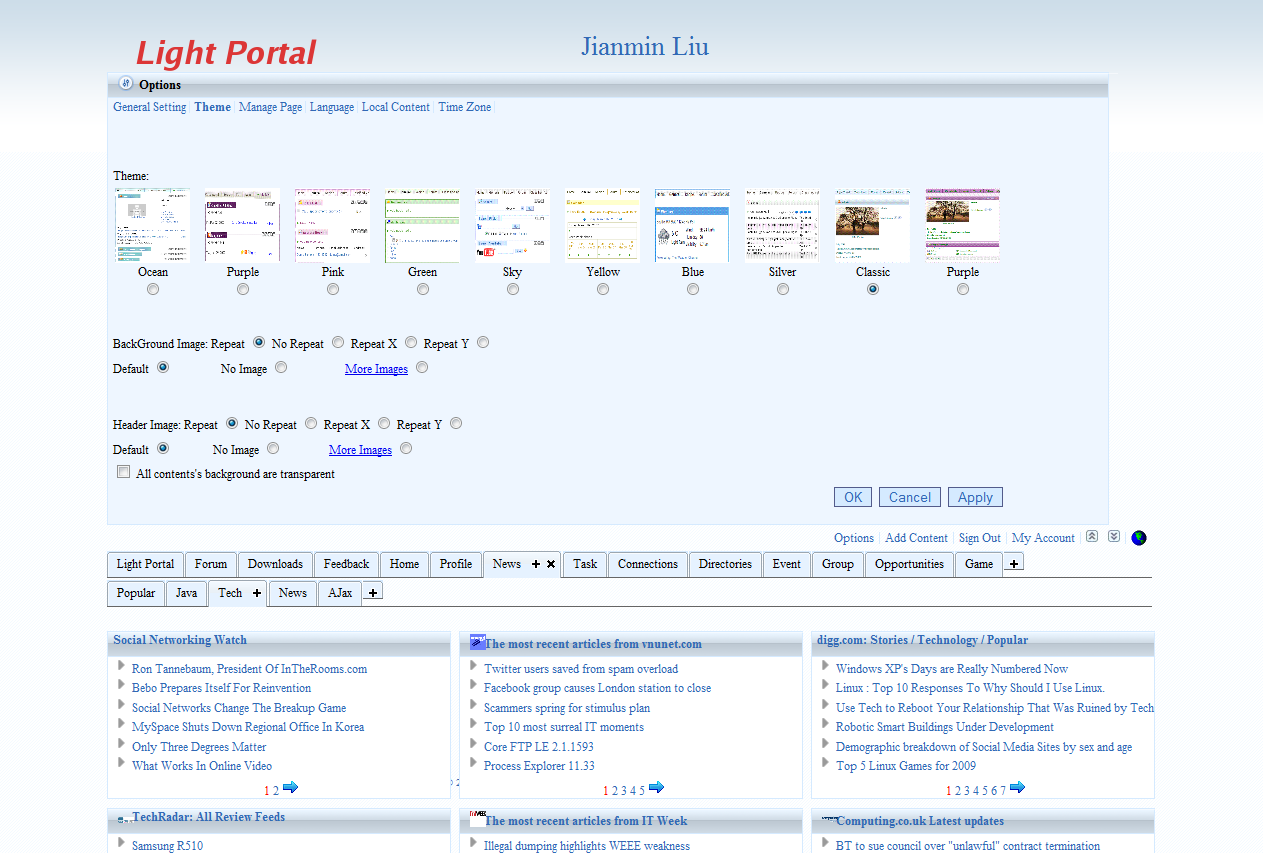Switch to the Forum tab

(211, 564)
